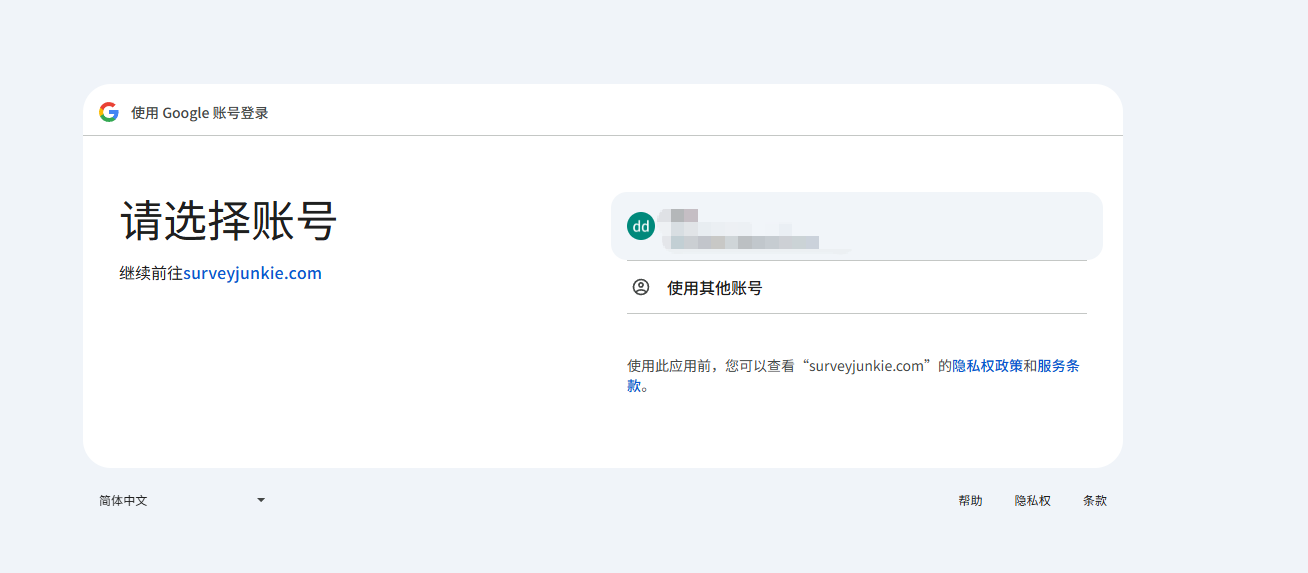Click the 使用 Google 账号登录 header text

point(200,113)
